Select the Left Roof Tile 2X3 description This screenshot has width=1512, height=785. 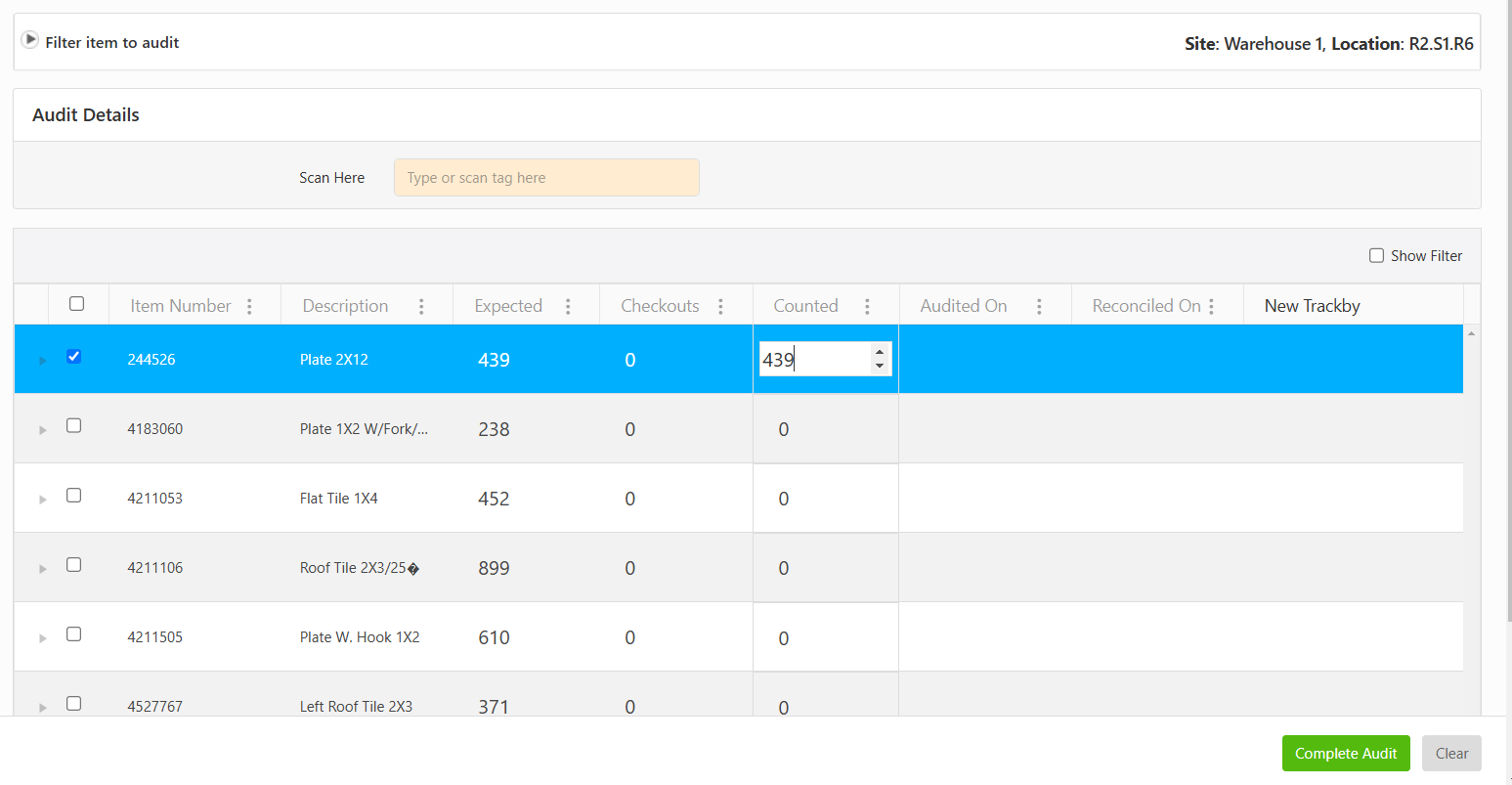[356, 706]
